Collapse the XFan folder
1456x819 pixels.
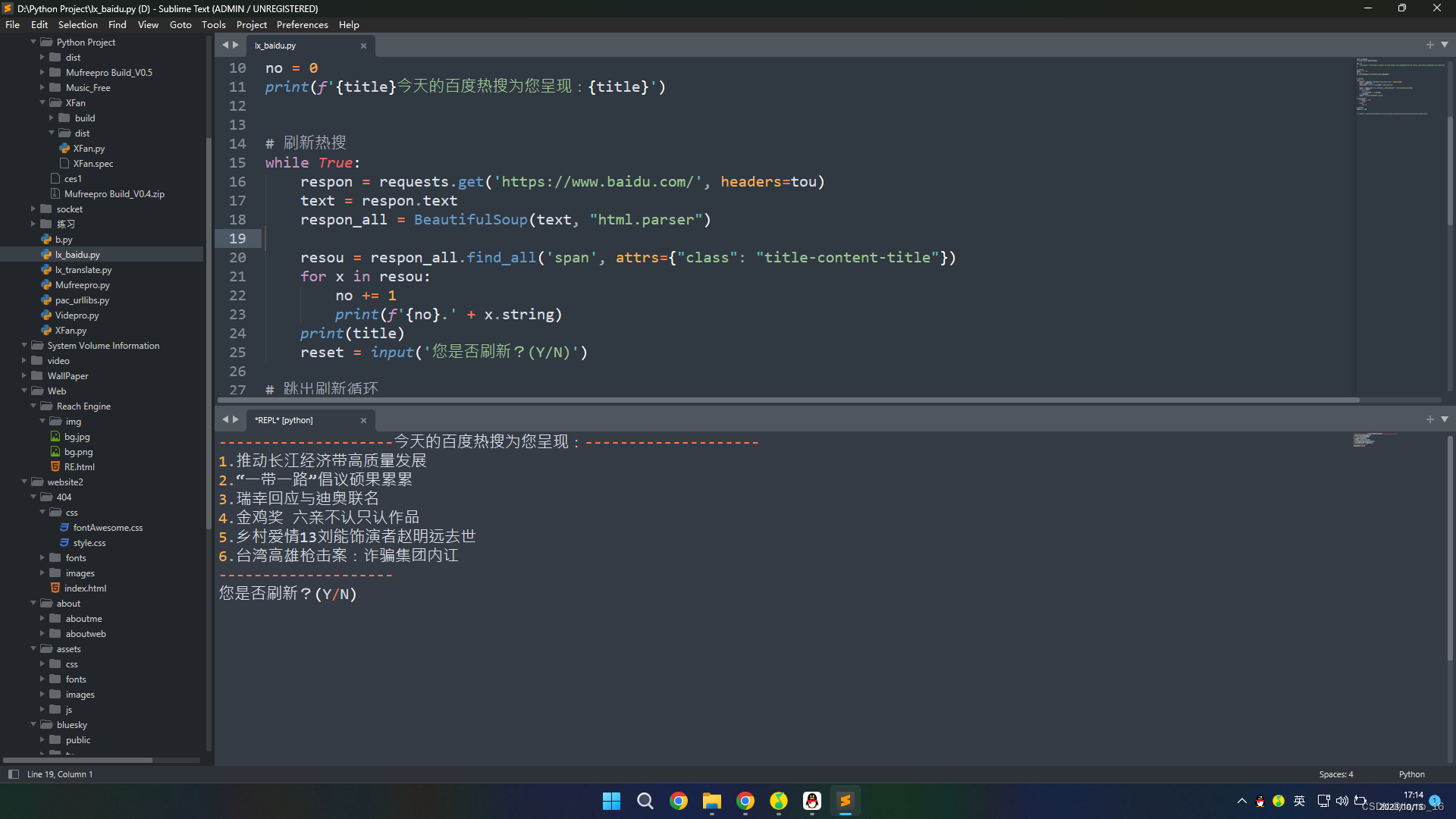42,102
